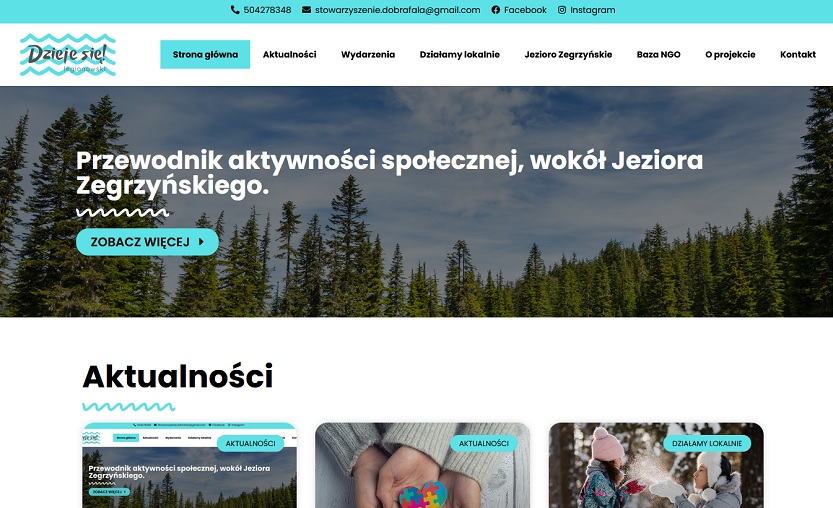The width and height of the screenshot is (833, 508).
Task: Click the Facebook logo icon
Action: [x=496, y=10]
